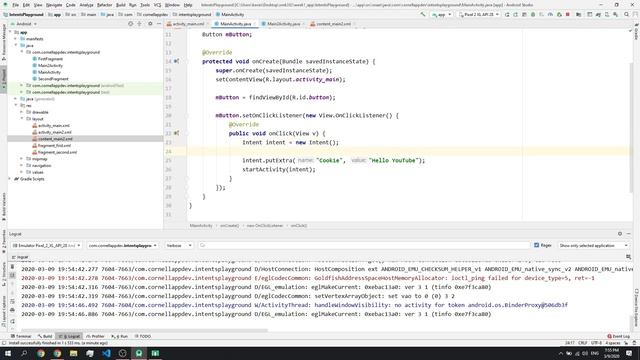Screen dimensions: 640x360
Task: Click the Print icon in logcat sidebar
Action: click(x=12, y=310)
